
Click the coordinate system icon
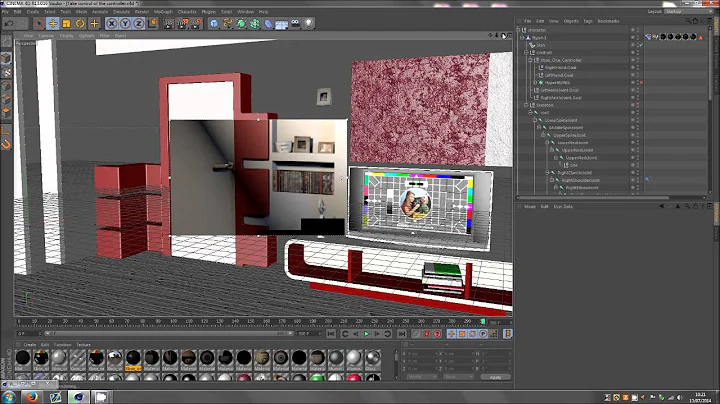pyautogui.click(x=152, y=23)
